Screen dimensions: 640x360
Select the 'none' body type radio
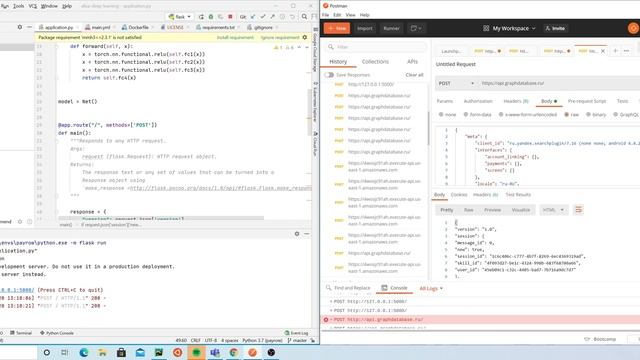pyautogui.click(x=441, y=115)
